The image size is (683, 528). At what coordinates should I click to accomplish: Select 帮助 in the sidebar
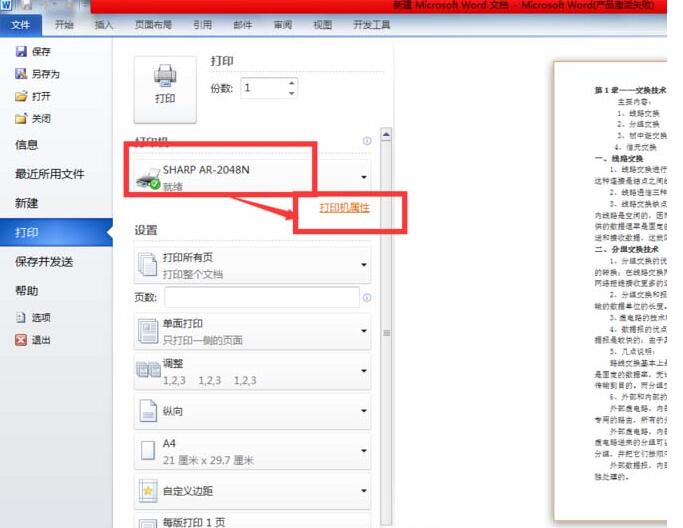[x=56, y=291]
